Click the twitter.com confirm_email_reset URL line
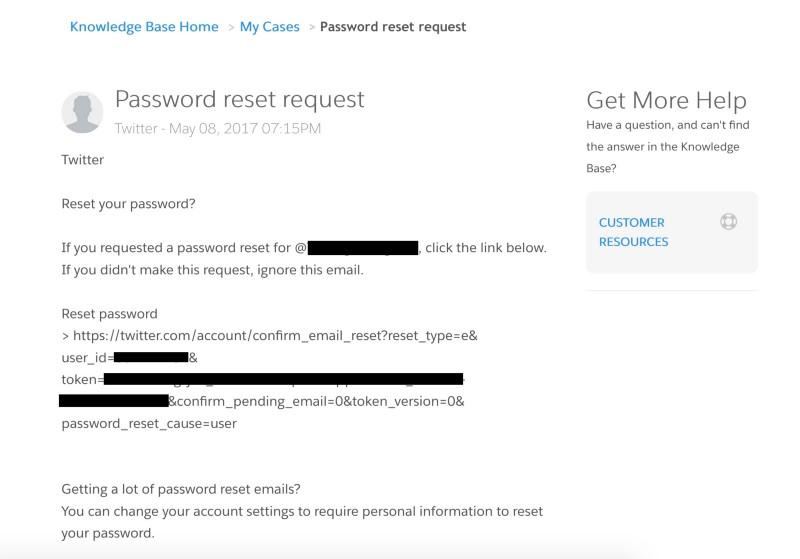The height and width of the screenshot is (559, 800). pos(275,336)
